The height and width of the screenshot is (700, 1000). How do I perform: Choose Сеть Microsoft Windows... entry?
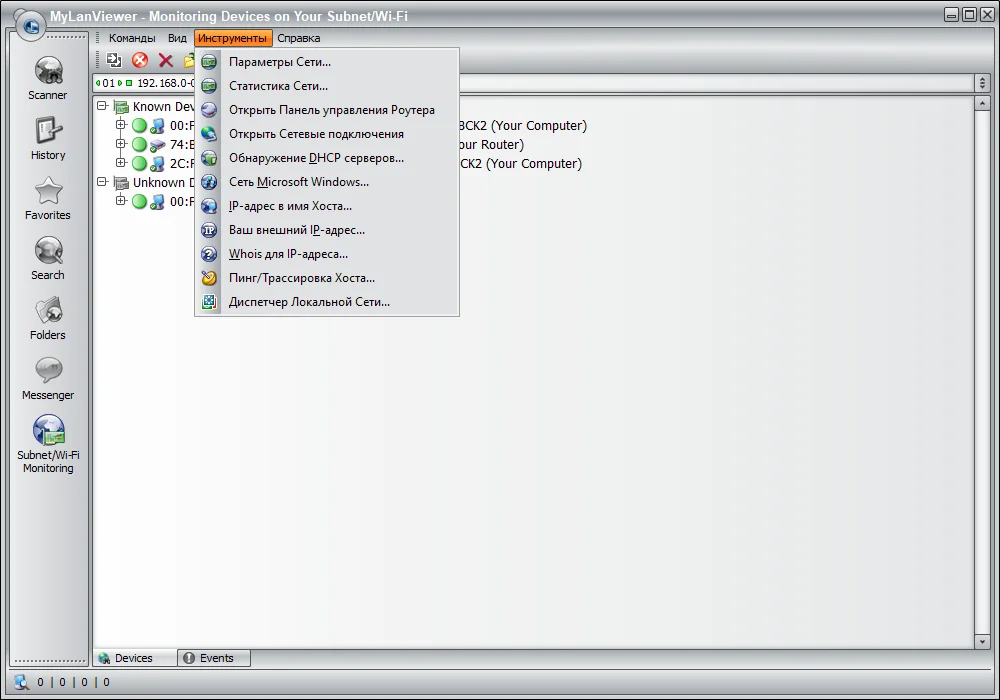coord(327,182)
